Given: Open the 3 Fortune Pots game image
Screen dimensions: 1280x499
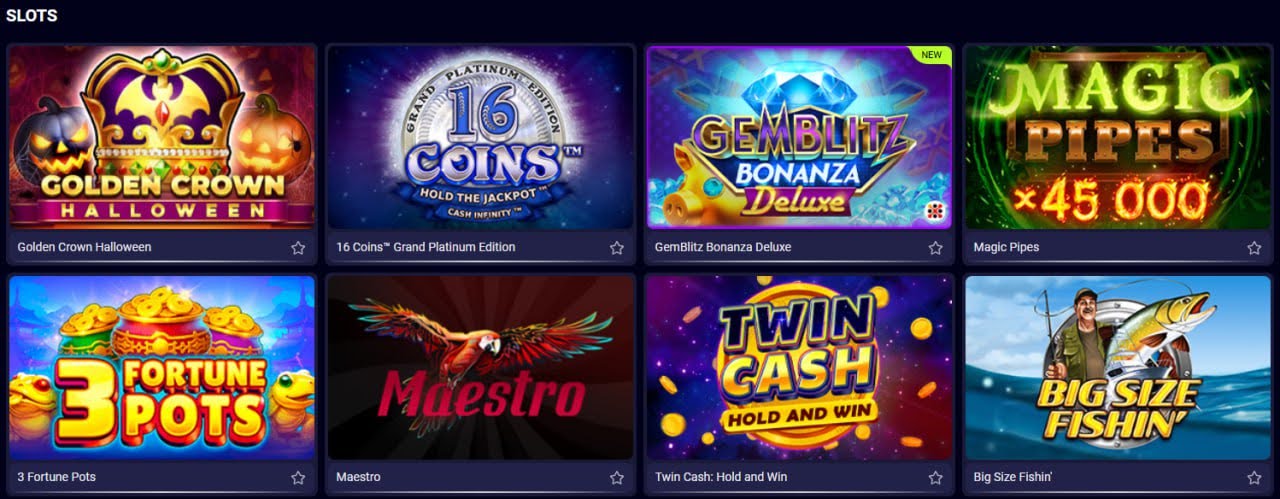Looking at the screenshot, I should [x=162, y=367].
